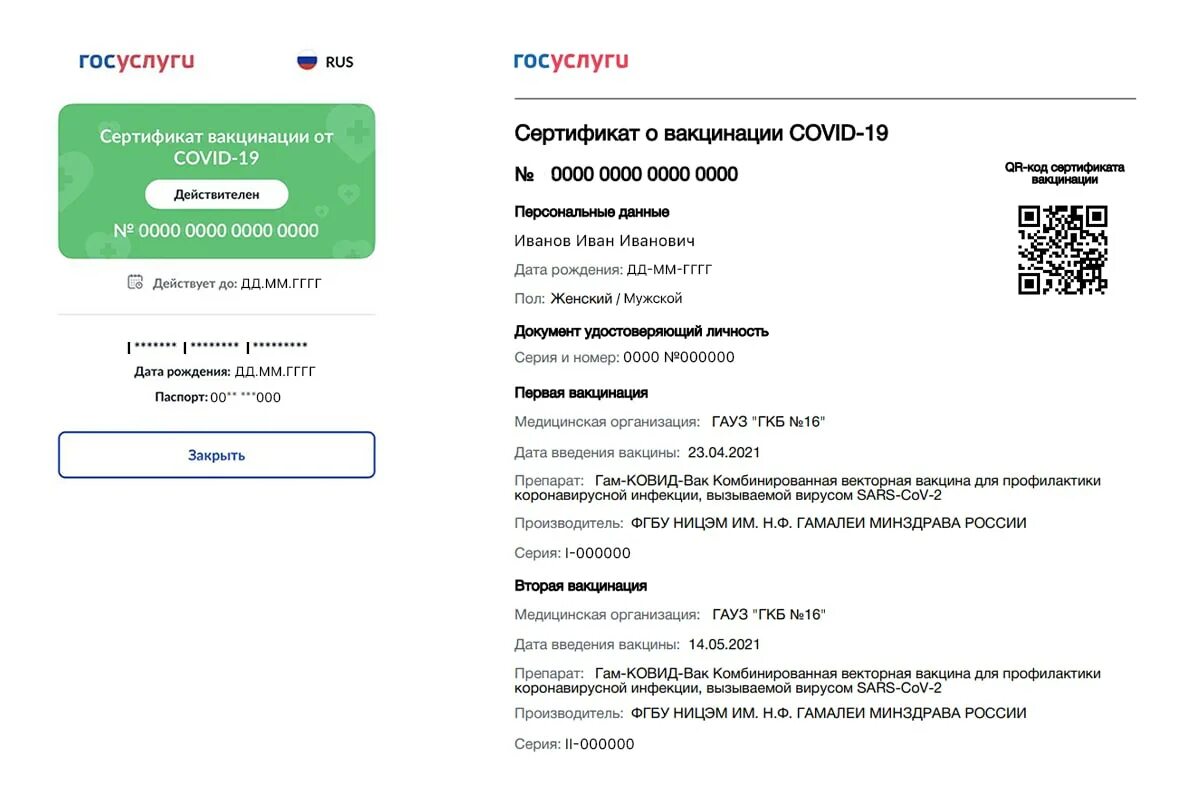Image resolution: width=1200 pixels, height=800 pixels.
Task: Click the left Госуслуги logo
Action: pos(137,61)
